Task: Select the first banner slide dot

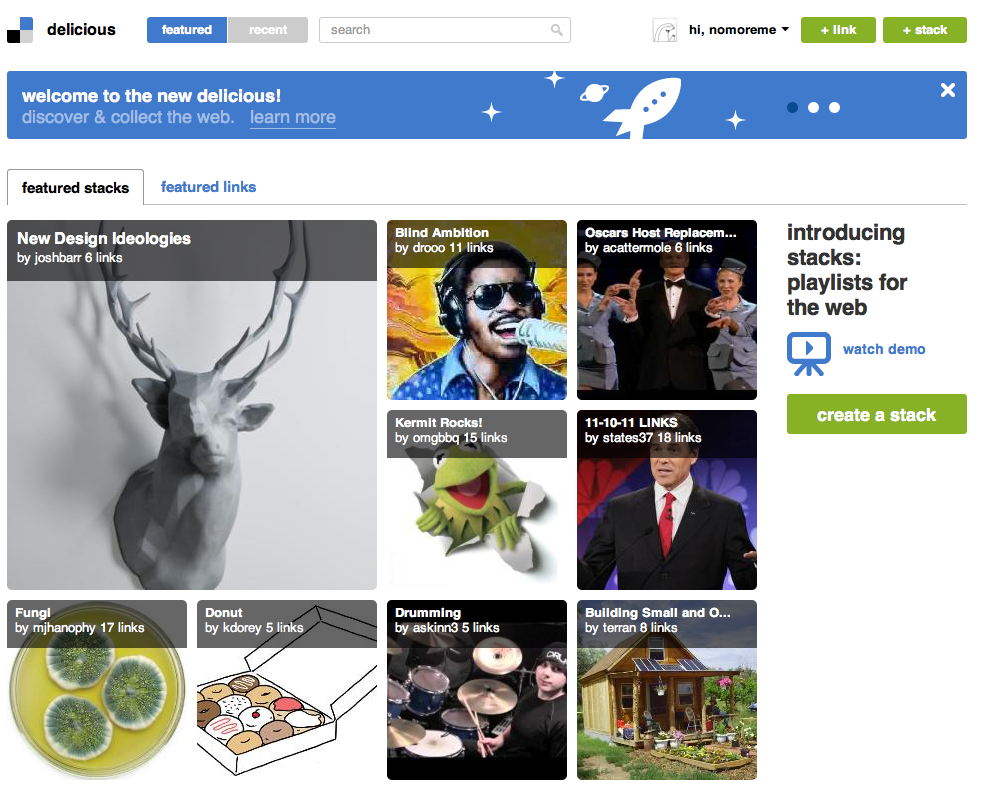Action: (792, 108)
